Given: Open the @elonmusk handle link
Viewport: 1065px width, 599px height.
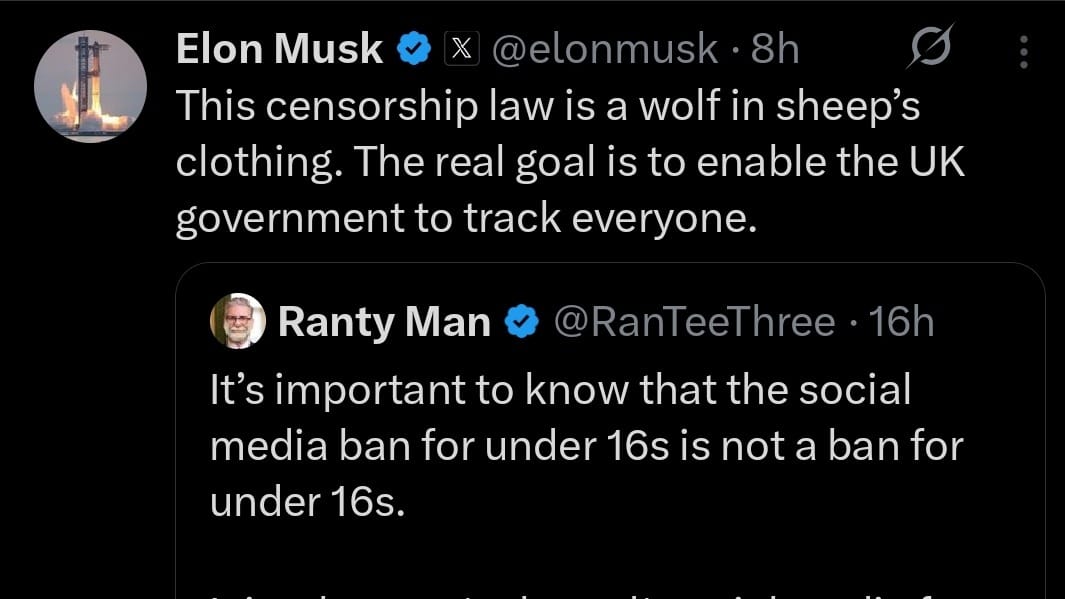Looking at the screenshot, I should point(604,50).
